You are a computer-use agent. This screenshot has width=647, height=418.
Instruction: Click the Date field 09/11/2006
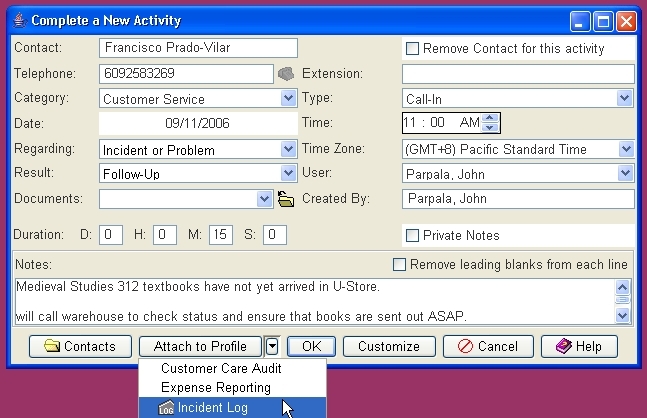tap(198, 123)
